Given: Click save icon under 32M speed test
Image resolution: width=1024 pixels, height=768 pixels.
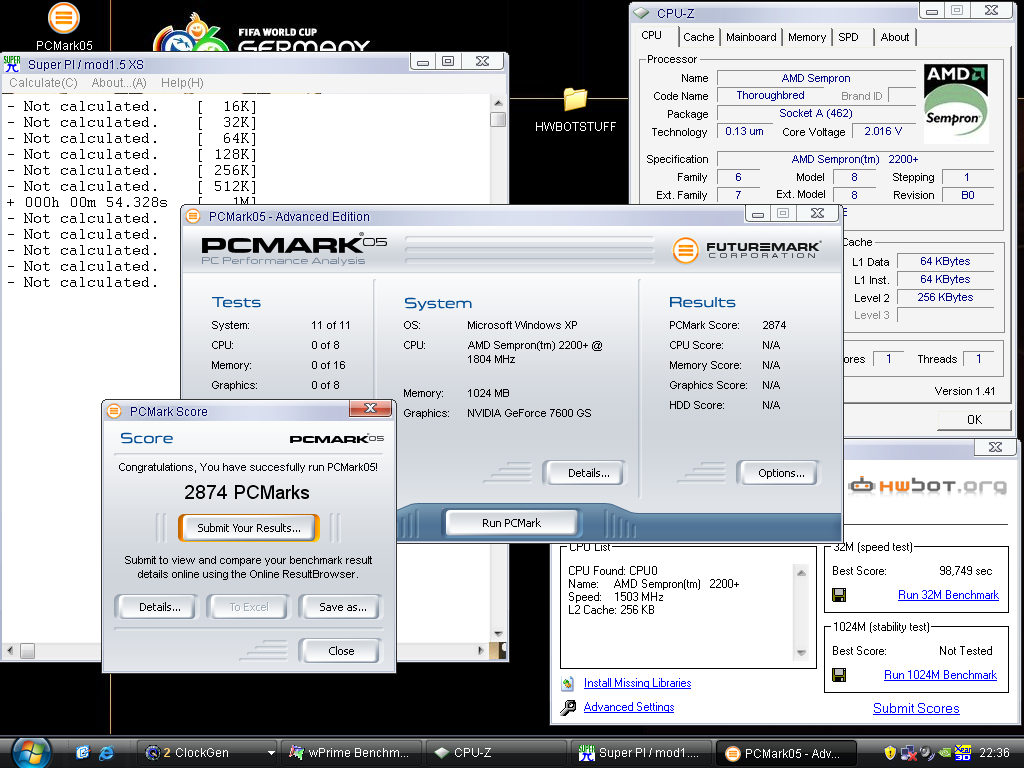Looking at the screenshot, I should 839,595.
